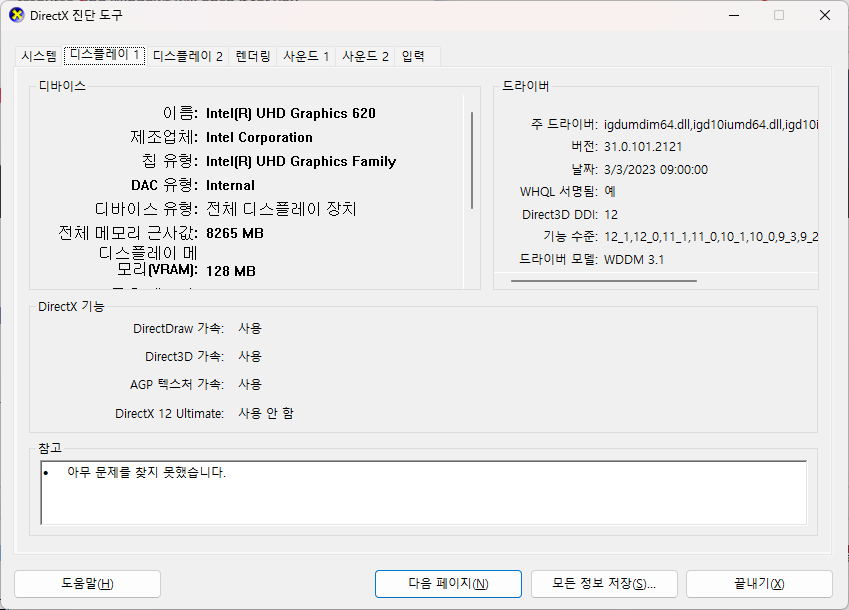This screenshot has width=849, height=610.
Task: Click the Direct3D 가속 value 사용
Action: coord(250,356)
